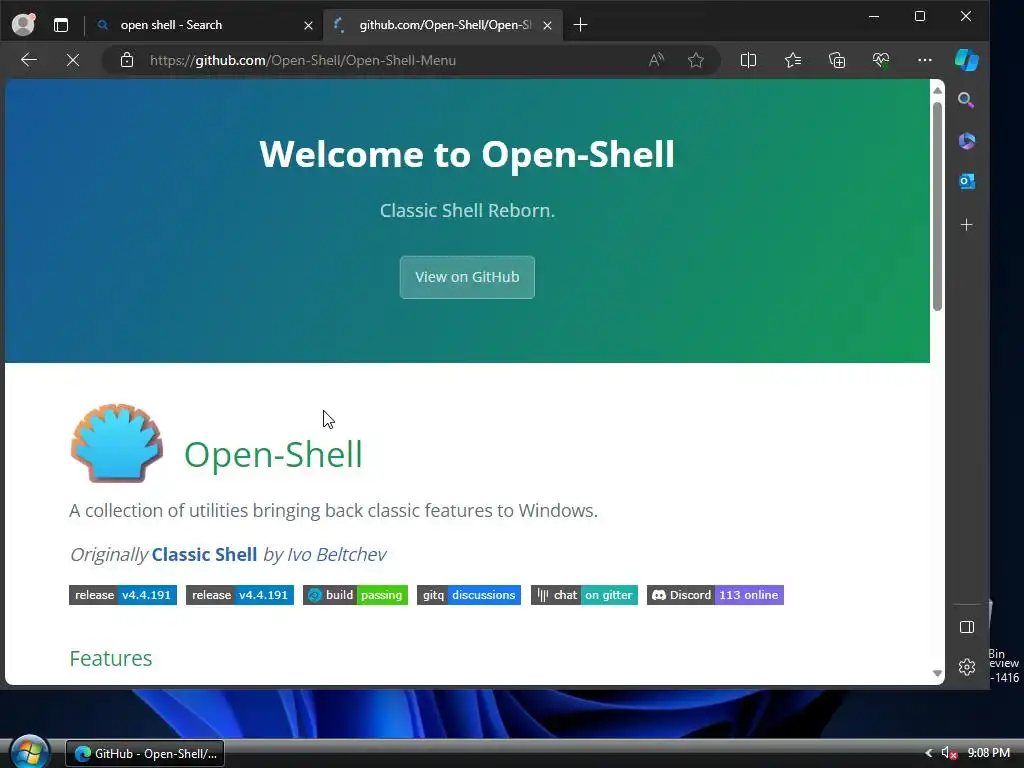The height and width of the screenshot is (768, 1024).
Task: Select the github.com/Open-Shell tab
Action: (444, 25)
